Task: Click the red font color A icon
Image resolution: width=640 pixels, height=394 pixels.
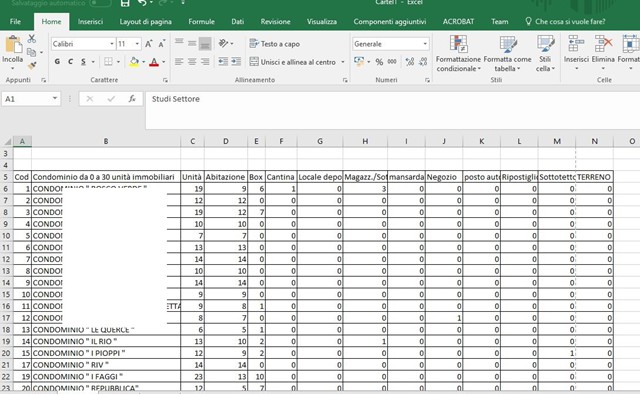Action: pyautogui.click(x=154, y=62)
